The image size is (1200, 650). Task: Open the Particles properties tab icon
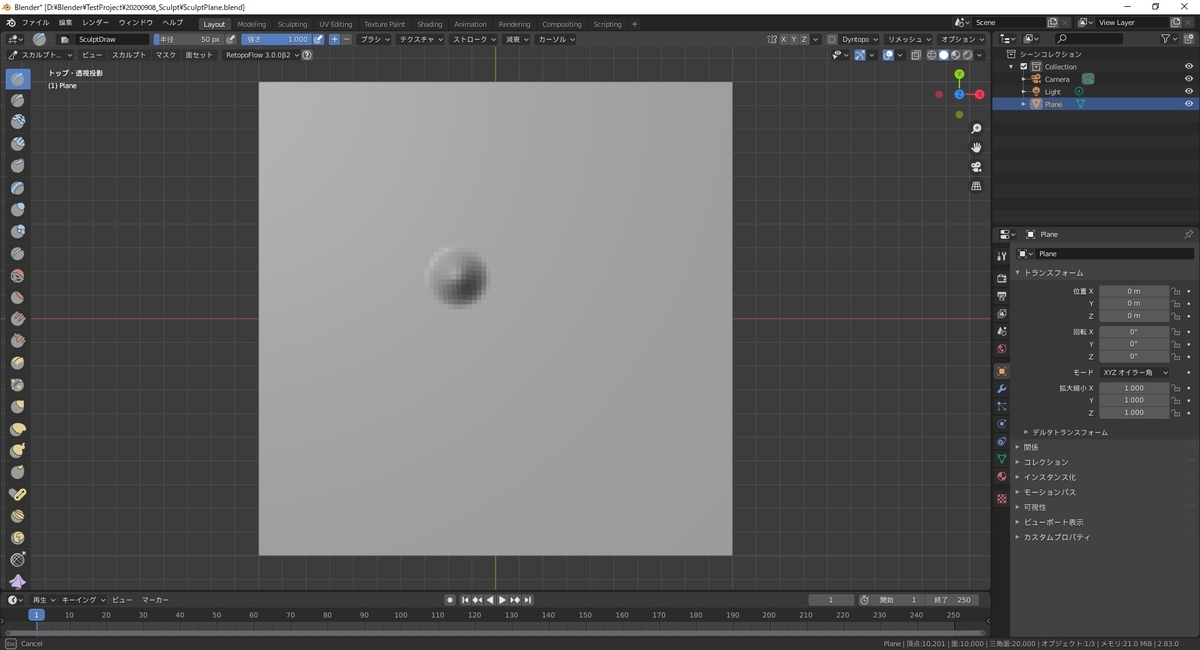pyautogui.click(x=1002, y=406)
